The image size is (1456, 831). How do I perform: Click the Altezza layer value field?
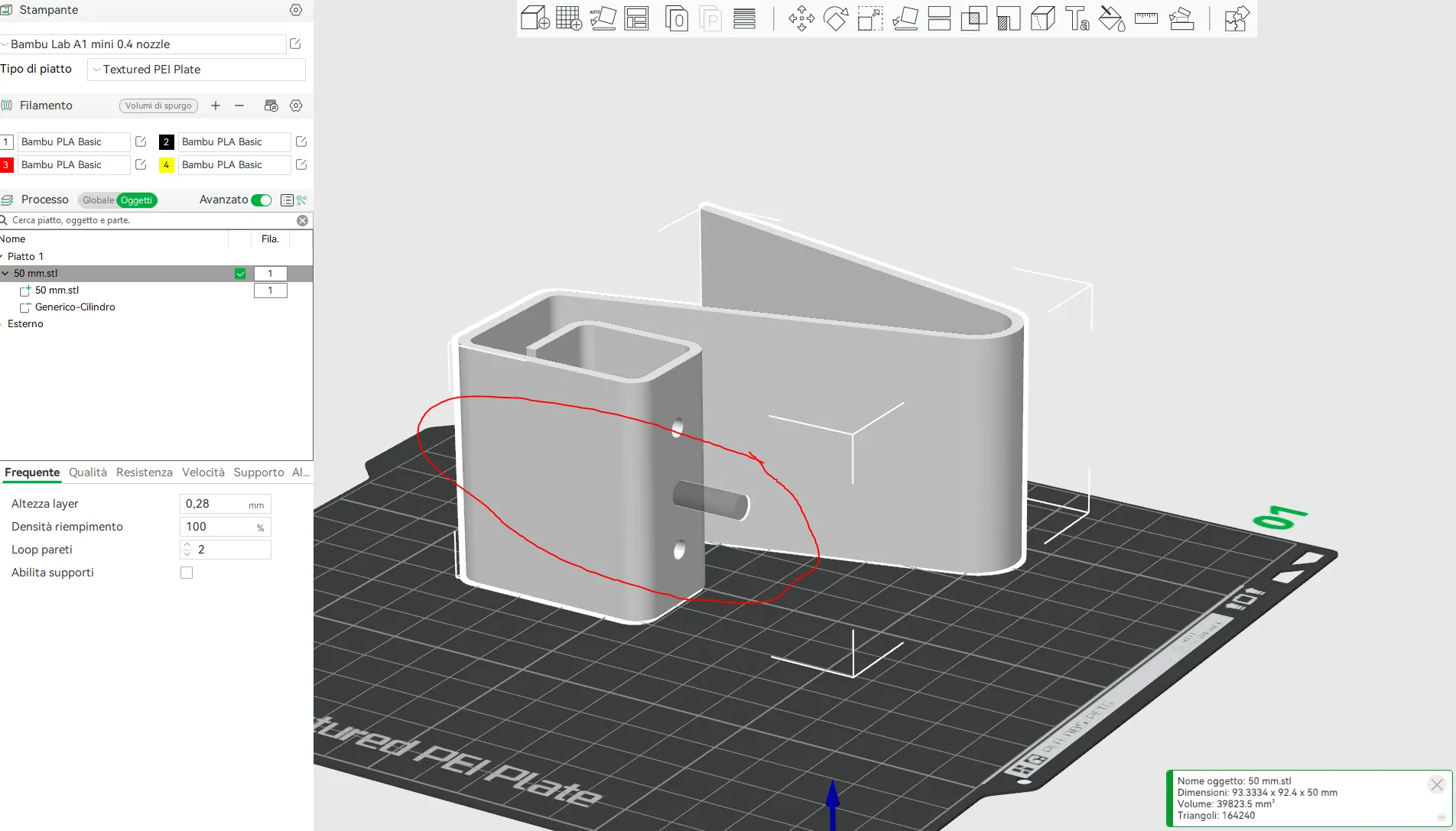pos(226,504)
